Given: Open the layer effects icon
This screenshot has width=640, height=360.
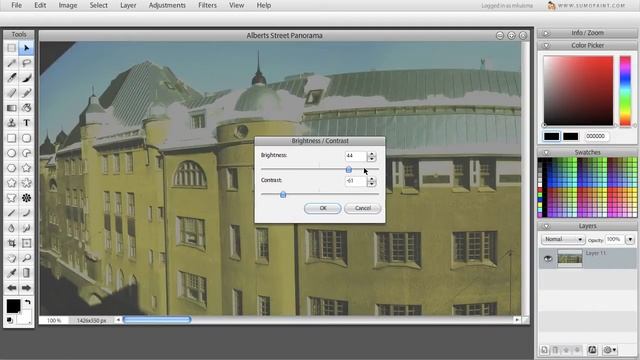Looking at the screenshot, I should click(x=592, y=350).
